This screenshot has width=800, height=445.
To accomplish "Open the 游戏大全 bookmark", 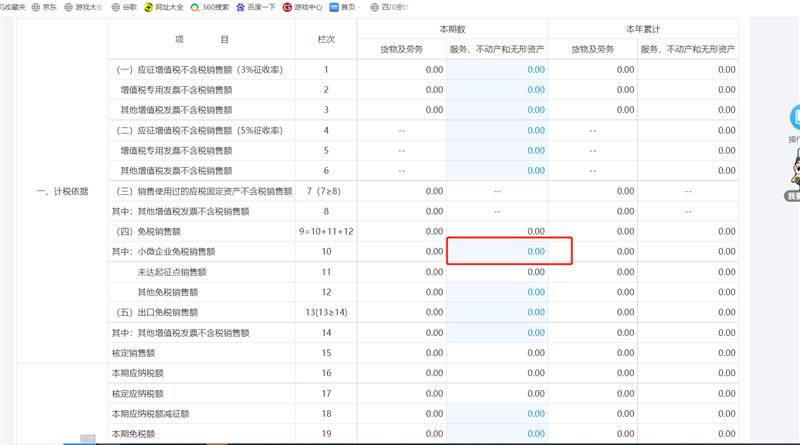I will (85, 6).
